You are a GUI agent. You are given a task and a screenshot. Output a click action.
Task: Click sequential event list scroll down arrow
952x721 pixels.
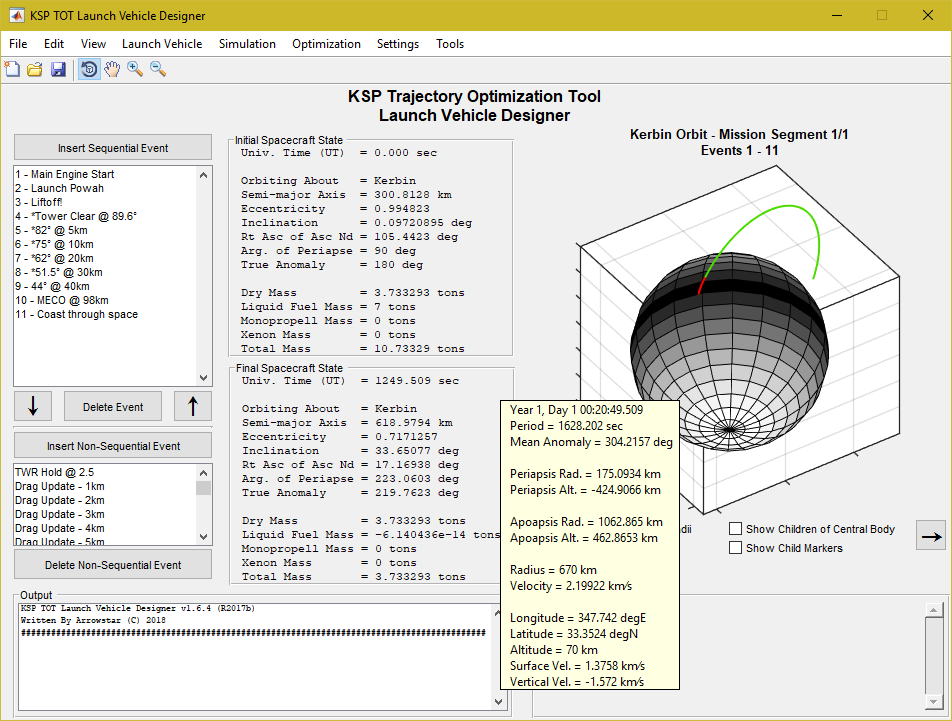[203, 377]
